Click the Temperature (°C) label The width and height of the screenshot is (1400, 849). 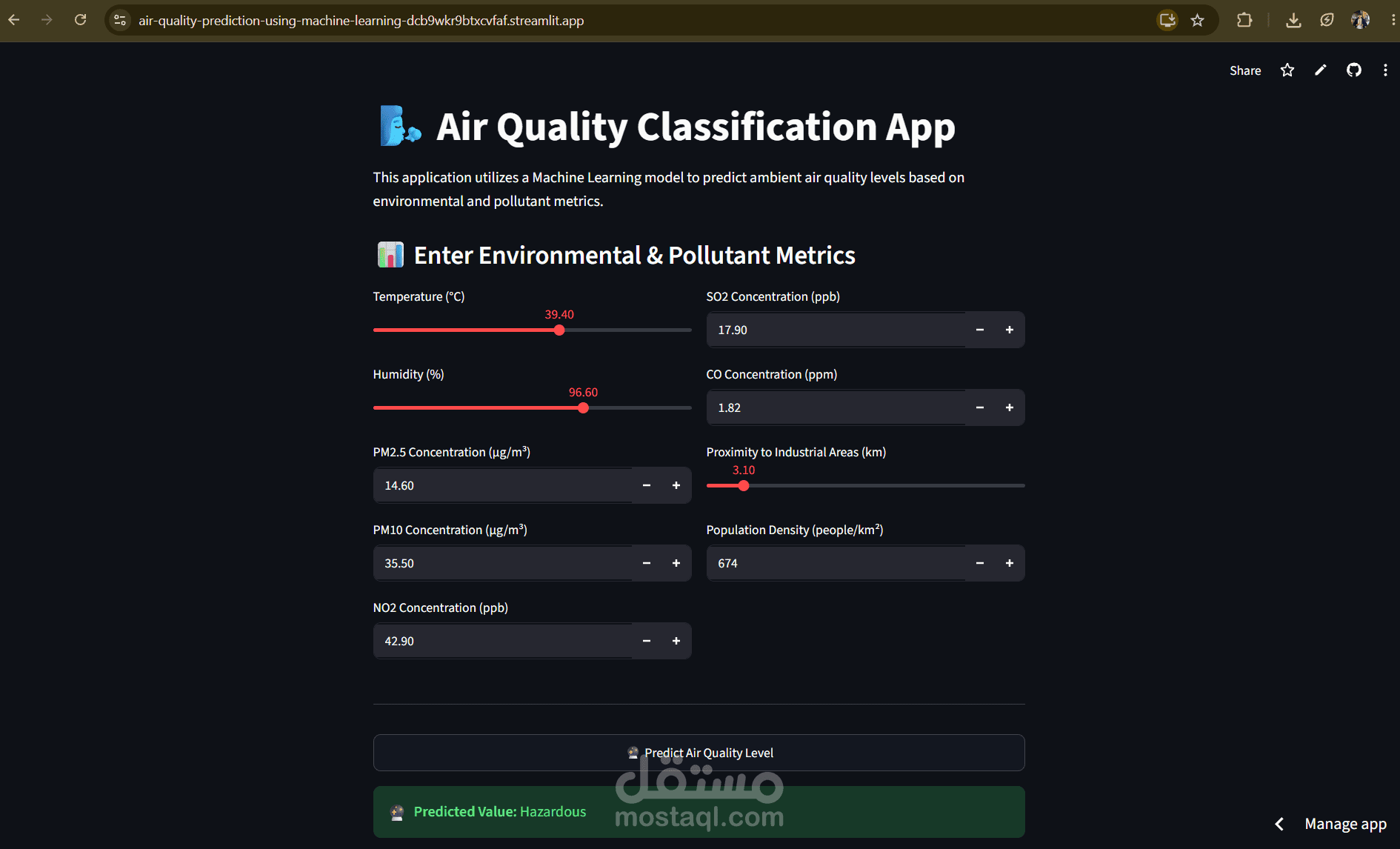coord(419,296)
